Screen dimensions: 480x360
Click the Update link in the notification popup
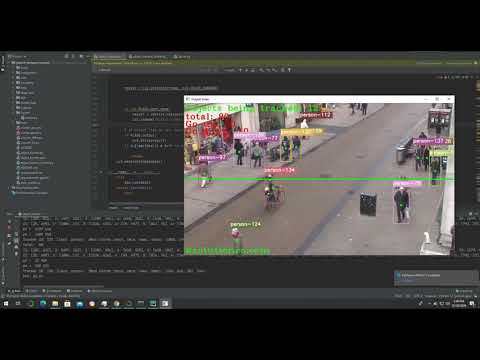click(x=406, y=281)
